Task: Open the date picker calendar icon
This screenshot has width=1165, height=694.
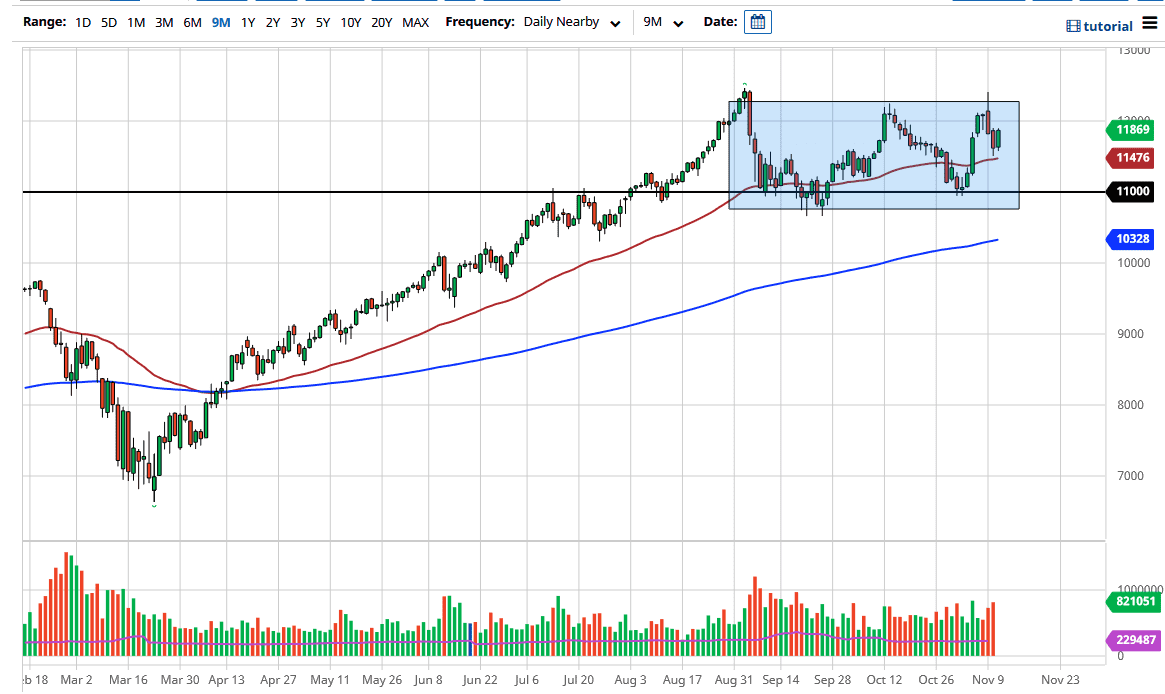Action: [x=757, y=21]
